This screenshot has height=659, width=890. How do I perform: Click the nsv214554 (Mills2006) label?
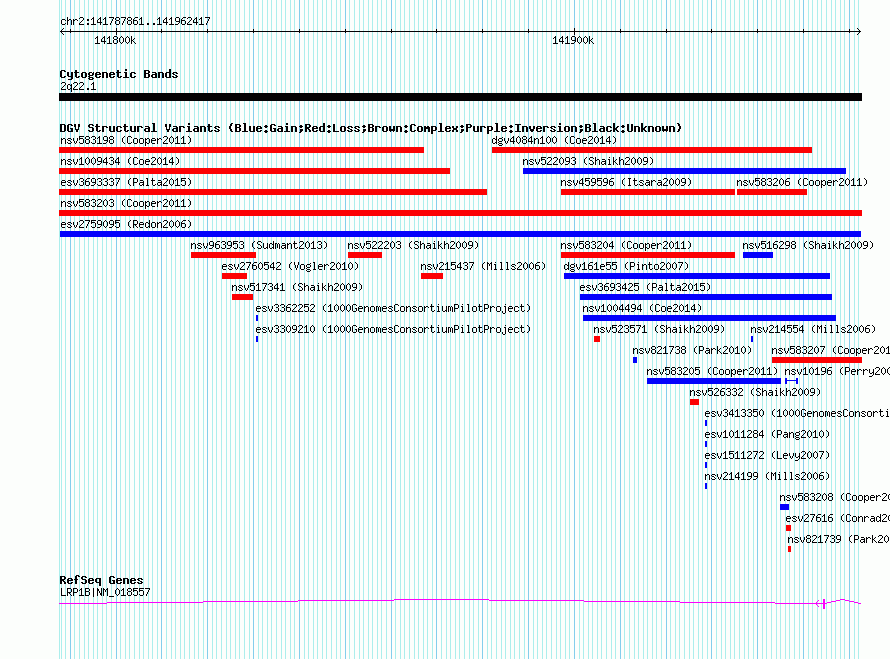(813, 329)
